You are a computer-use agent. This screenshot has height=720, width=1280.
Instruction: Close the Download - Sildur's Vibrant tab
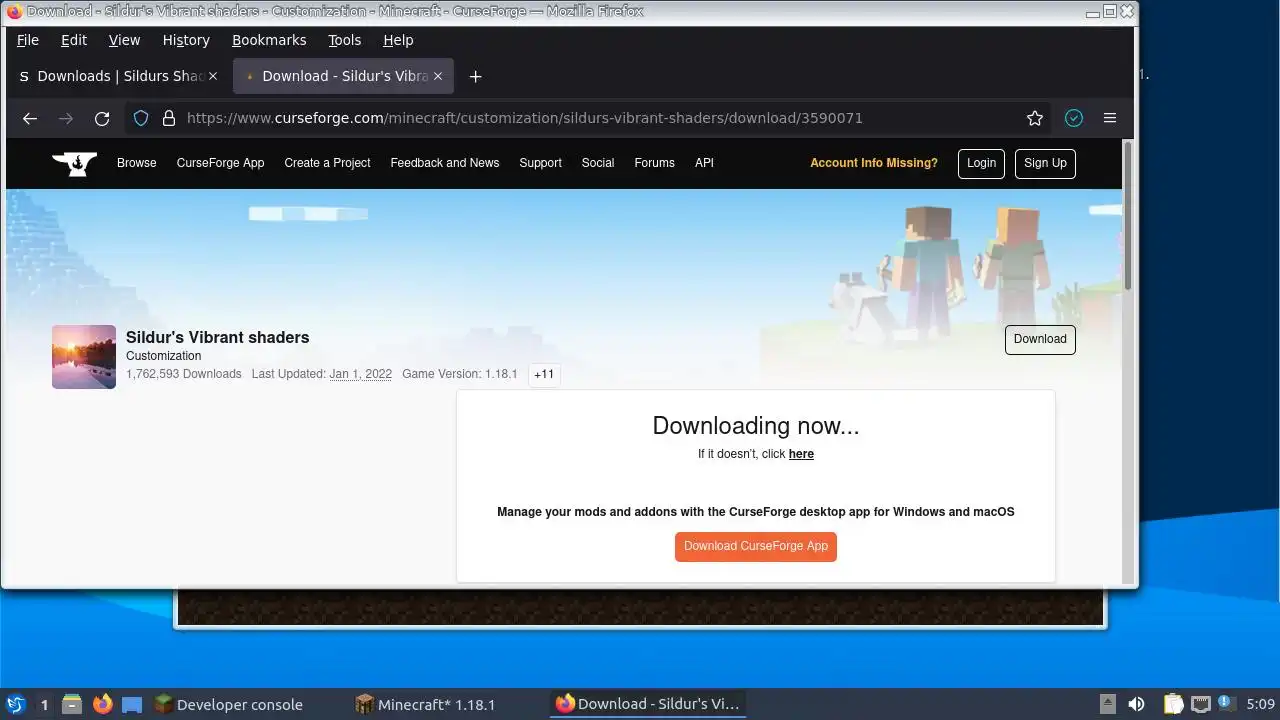coord(438,76)
